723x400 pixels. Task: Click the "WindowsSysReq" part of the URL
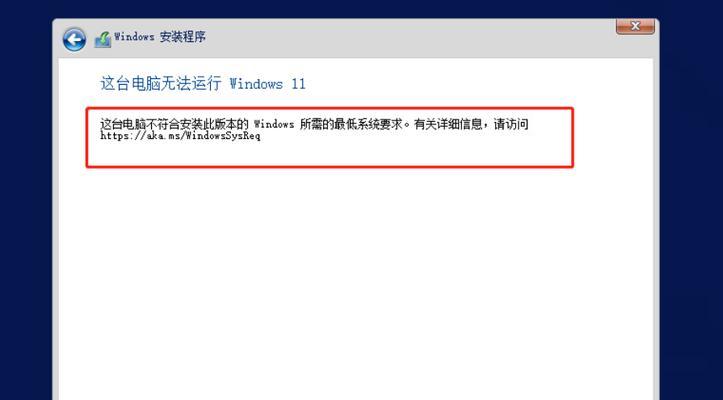[223, 136]
